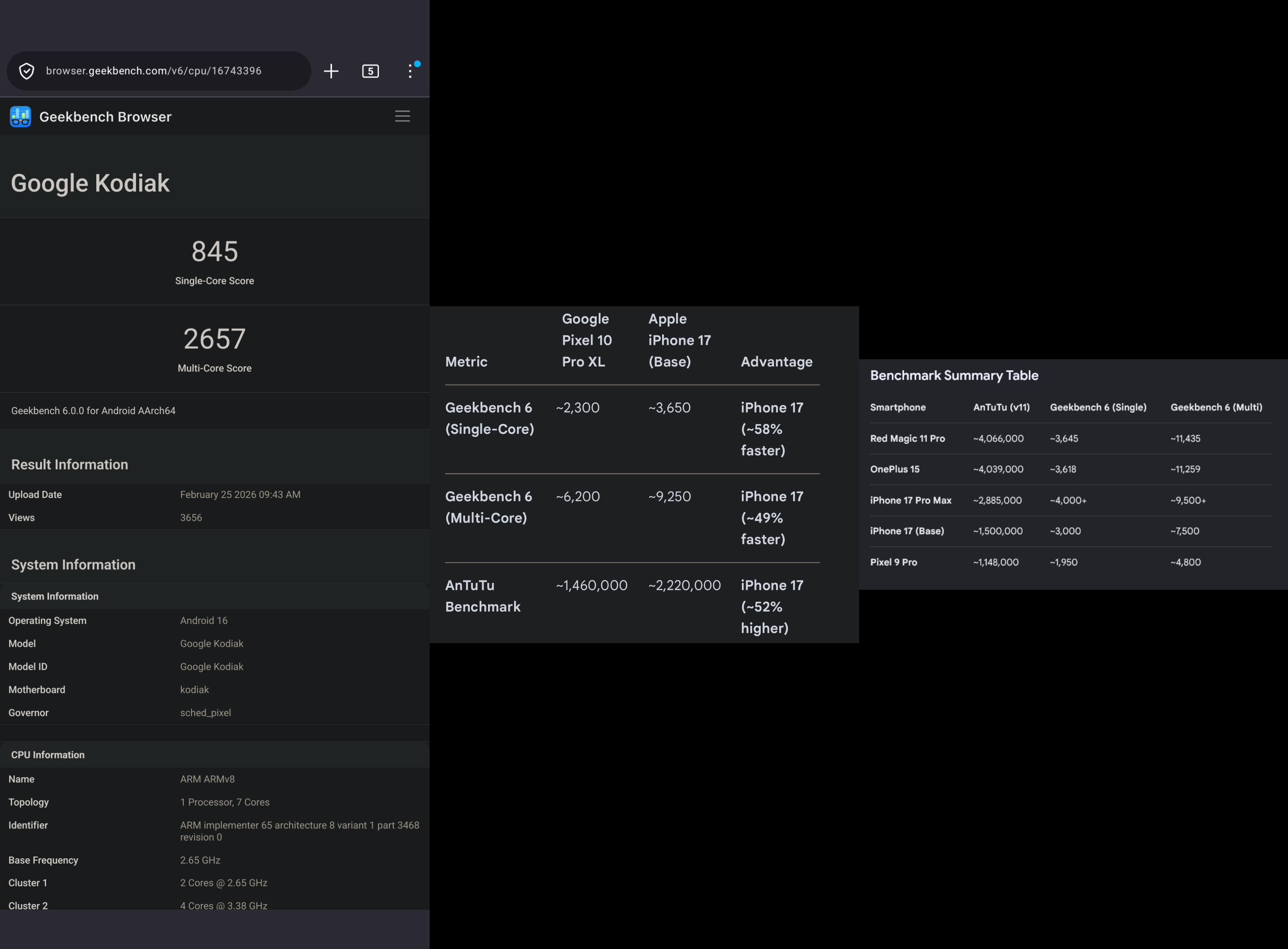Select the Geekbench 6.0.0 for Android AArch64 line
The image size is (1288, 949).
[93, 411]
